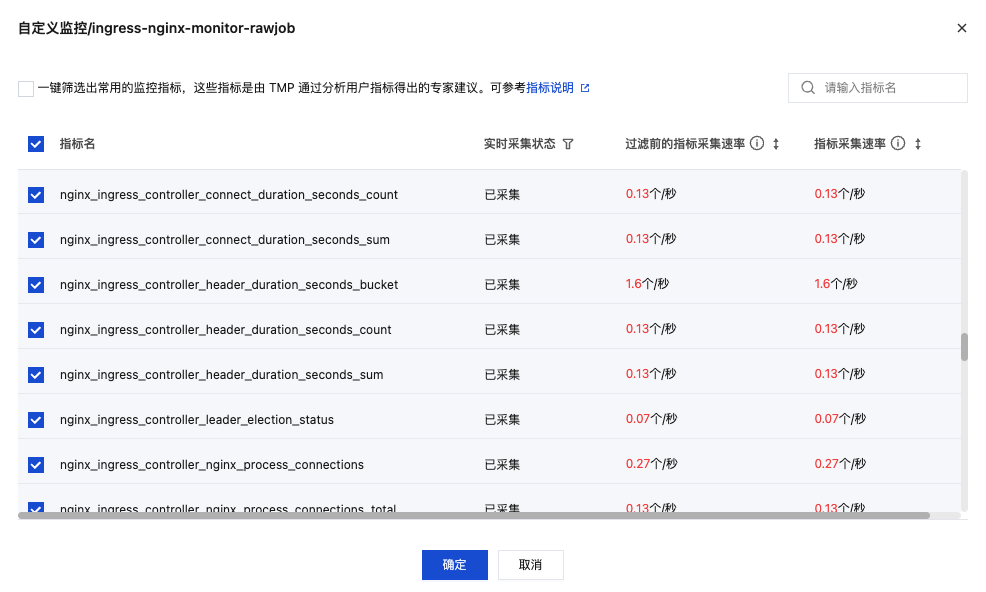Select nginx_ingress_controller_header_duration_seconds_count name
986x592 pixels.
pos(226,330)
